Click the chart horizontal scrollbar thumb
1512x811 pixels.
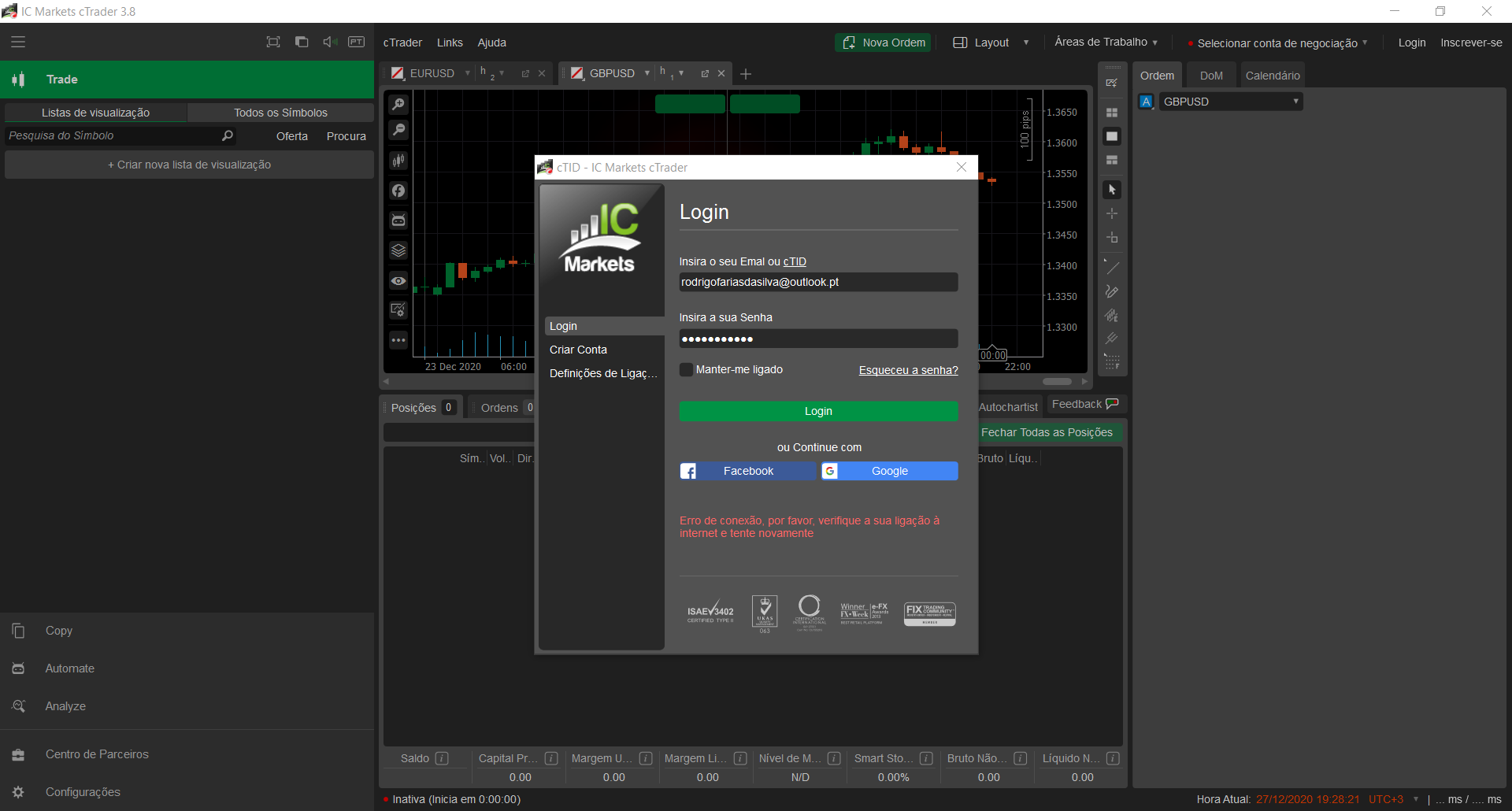tap(1057, 381)
